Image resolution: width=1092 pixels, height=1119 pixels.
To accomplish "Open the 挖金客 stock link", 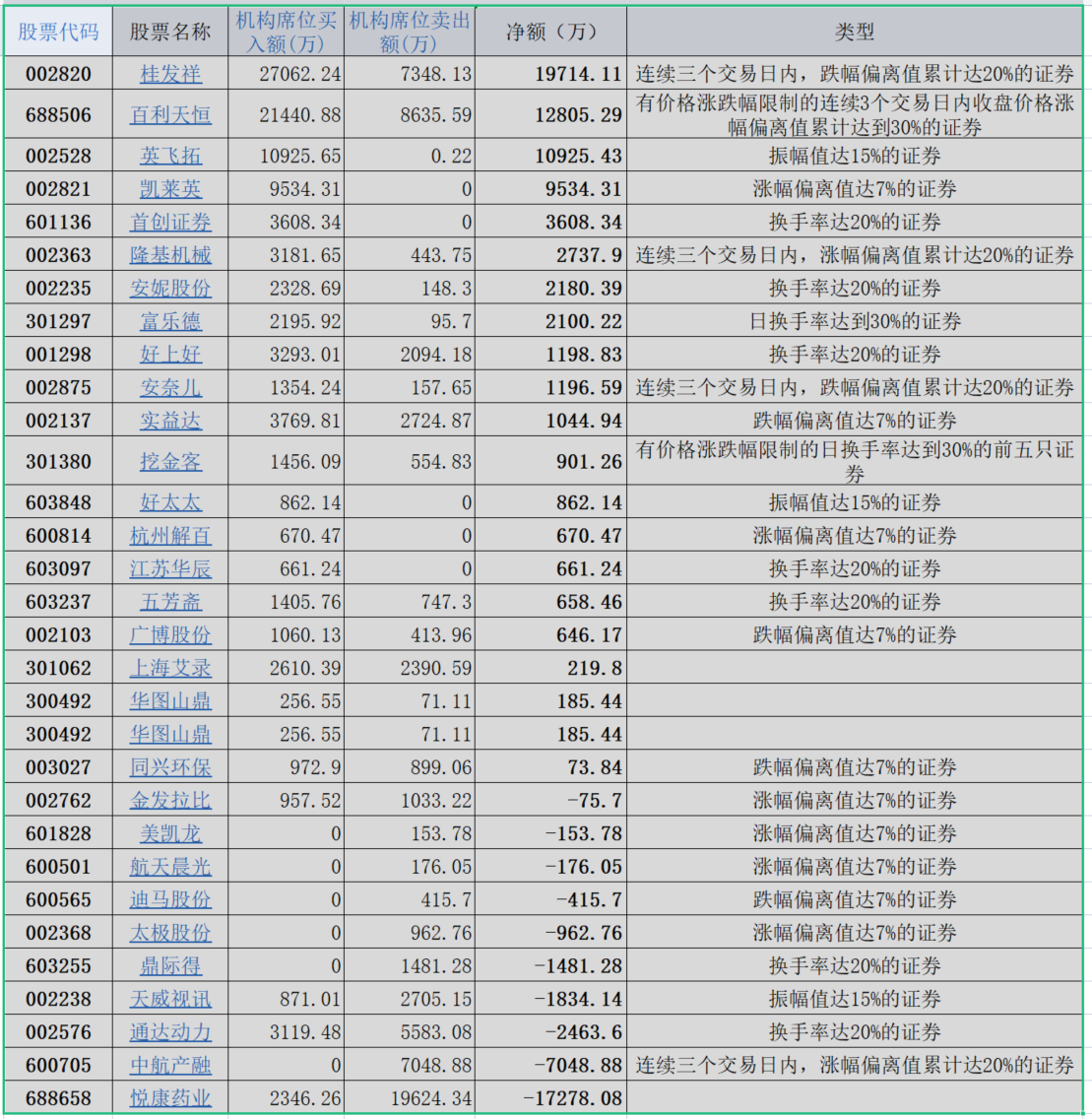I will tap(170, 462).
